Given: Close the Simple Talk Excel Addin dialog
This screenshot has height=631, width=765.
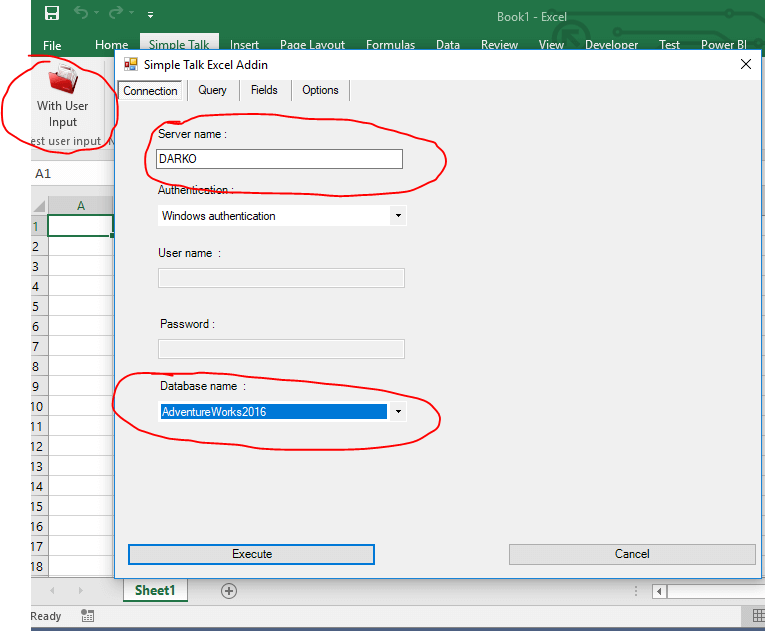Looking at the screenshot, I should [x=745, y=64].
